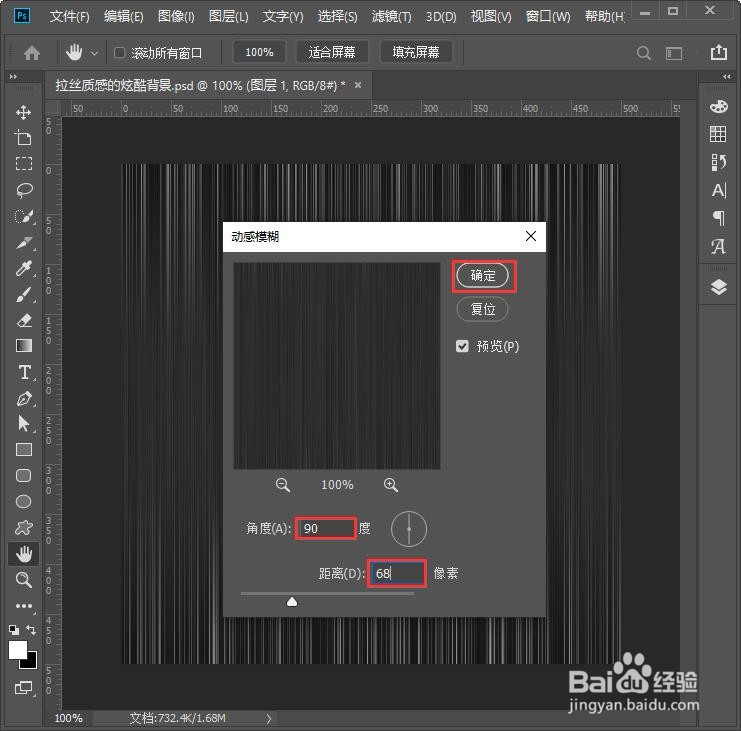Select the Hand tool in toolbox
The image size is (741, 731).
tap(24, 554)
